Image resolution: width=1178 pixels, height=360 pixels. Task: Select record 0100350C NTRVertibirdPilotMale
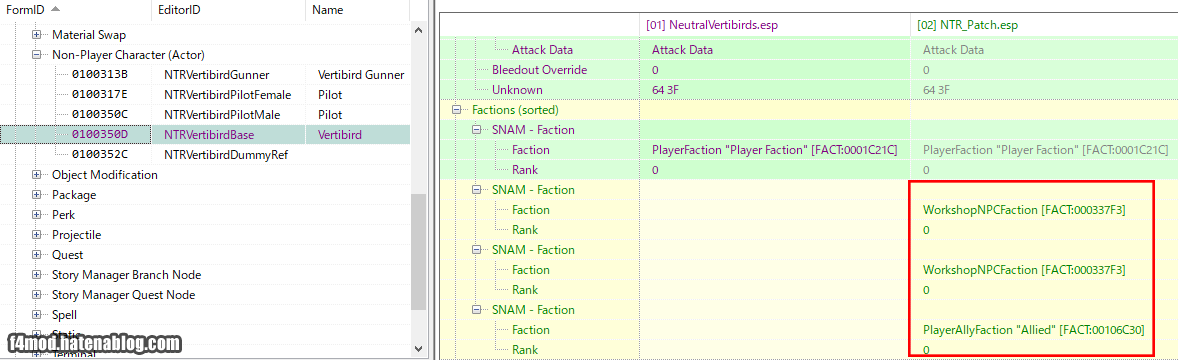(x=205, y=115)
